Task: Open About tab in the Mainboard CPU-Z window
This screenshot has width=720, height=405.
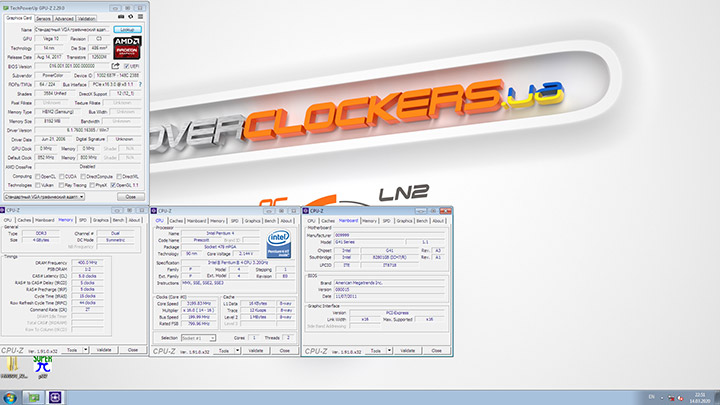Action: [x=438, y=221]
